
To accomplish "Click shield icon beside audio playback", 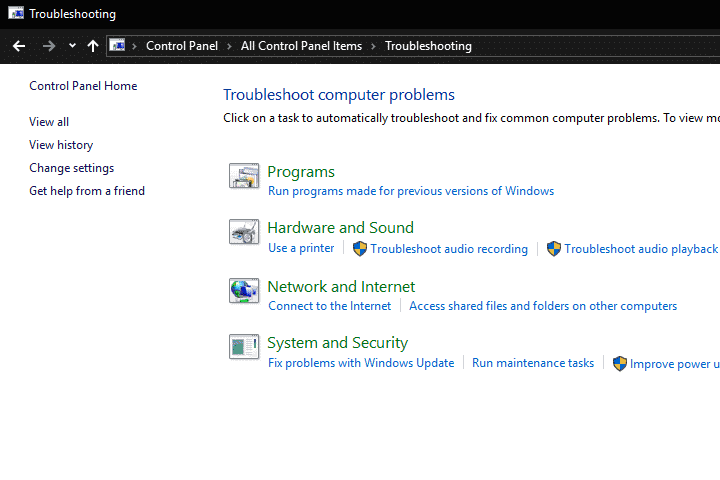I will click(x=554, y=248).
